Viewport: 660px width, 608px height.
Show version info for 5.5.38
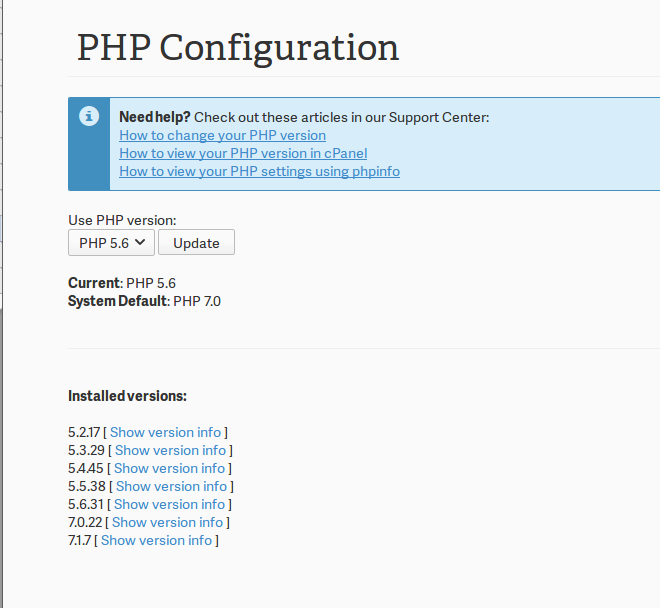point(171,486)
